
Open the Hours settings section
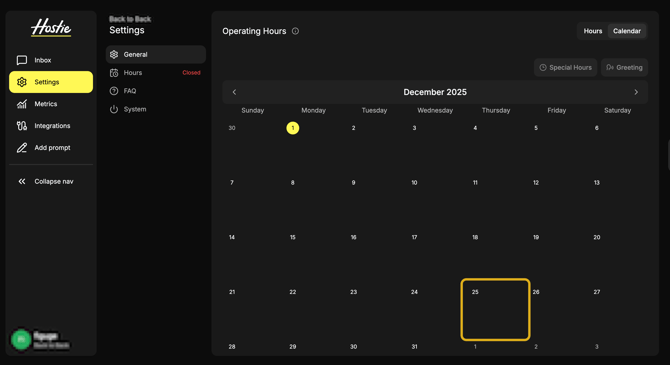point(156,73)
